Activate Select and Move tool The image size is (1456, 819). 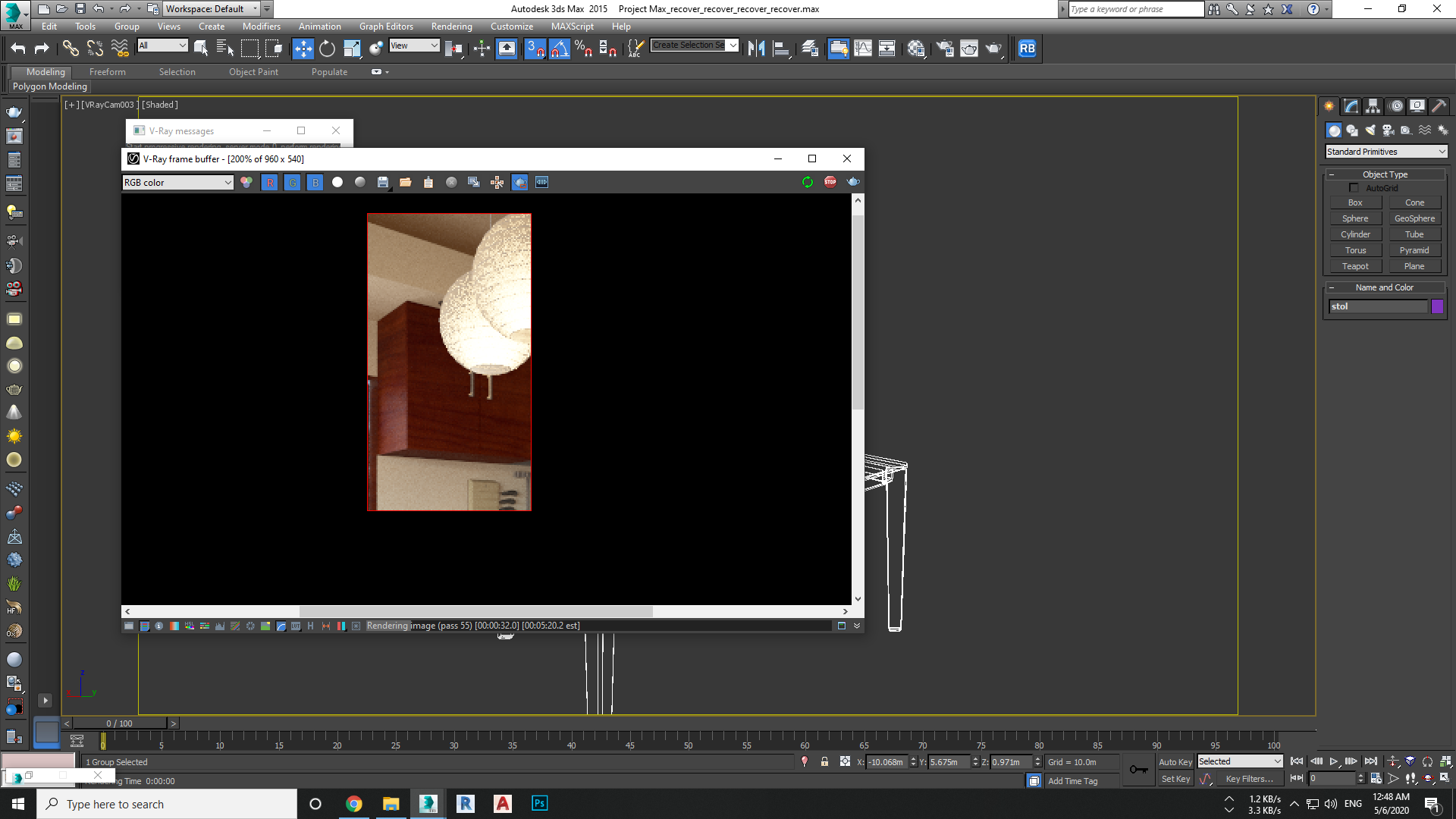[303, 49]
